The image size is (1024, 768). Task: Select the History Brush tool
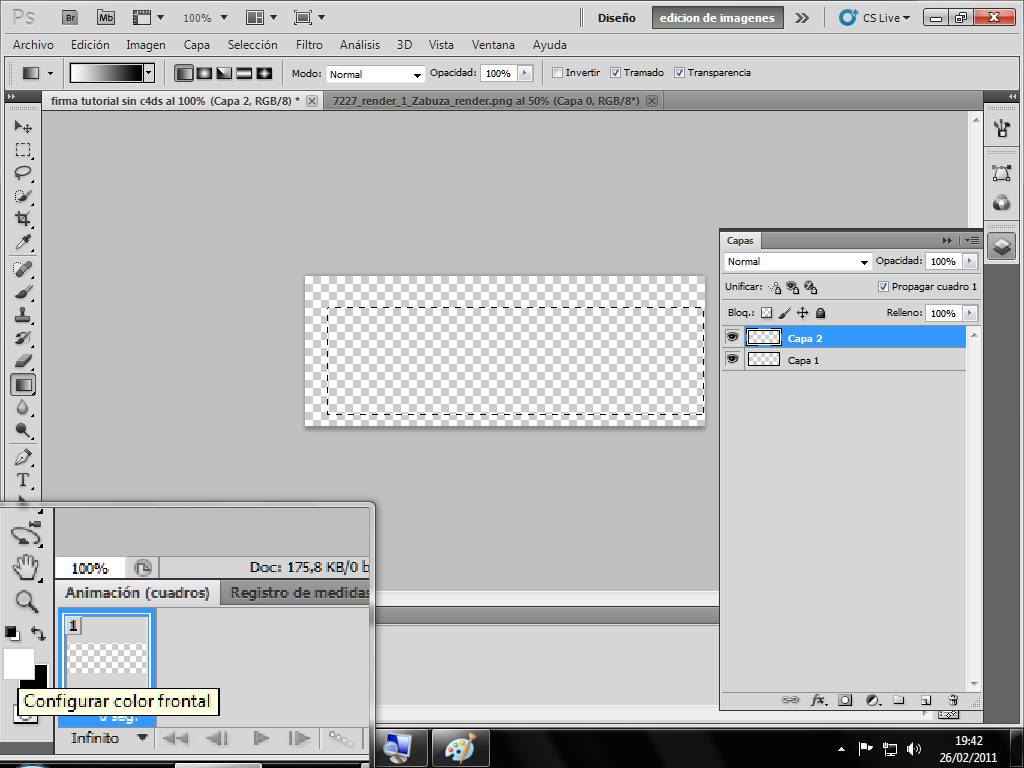pyautogui.click(x=23, y=338)
